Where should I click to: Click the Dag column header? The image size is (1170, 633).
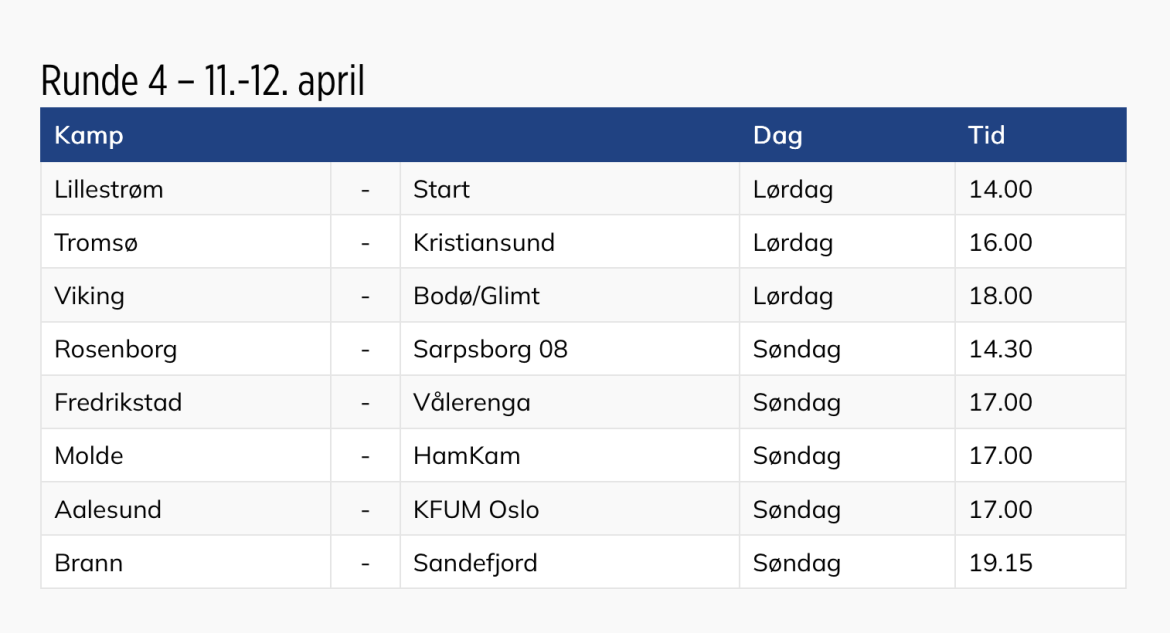click(777, 136)
